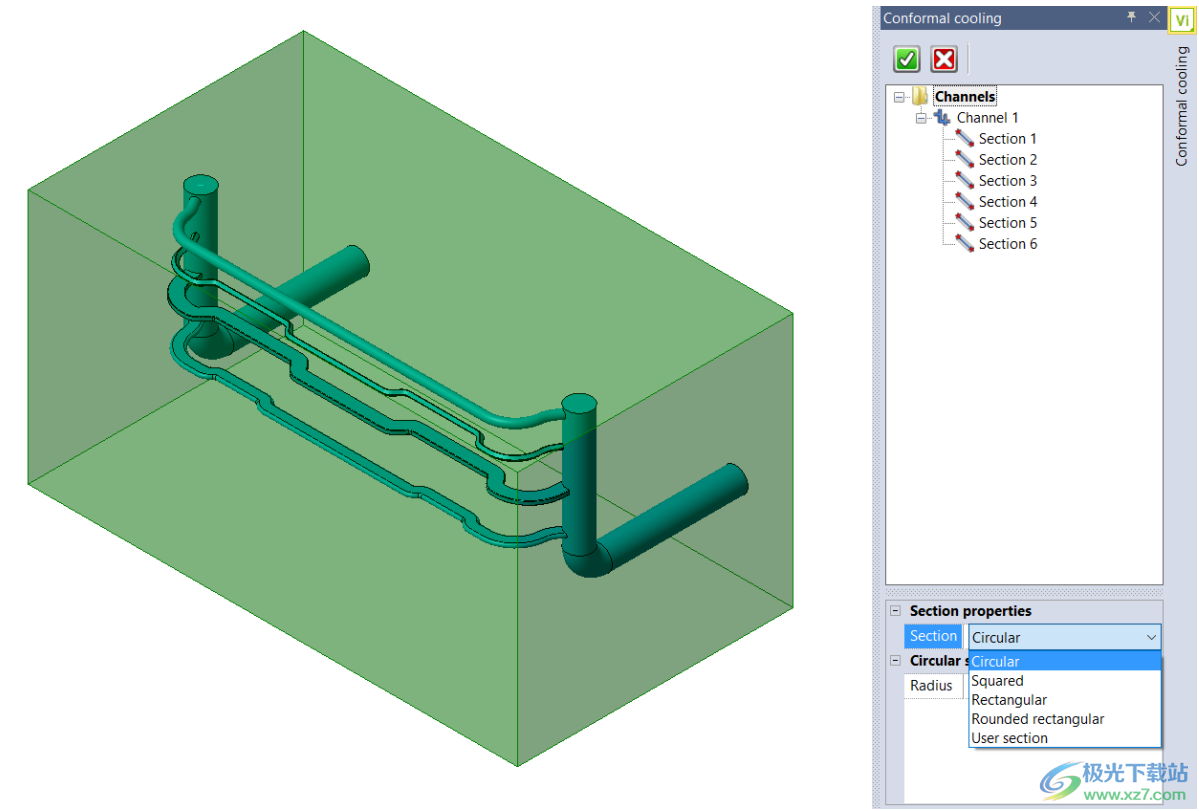The image size is (1199, 811).
Task: Click the Section 1 line icon
Action: pos(964,138)
